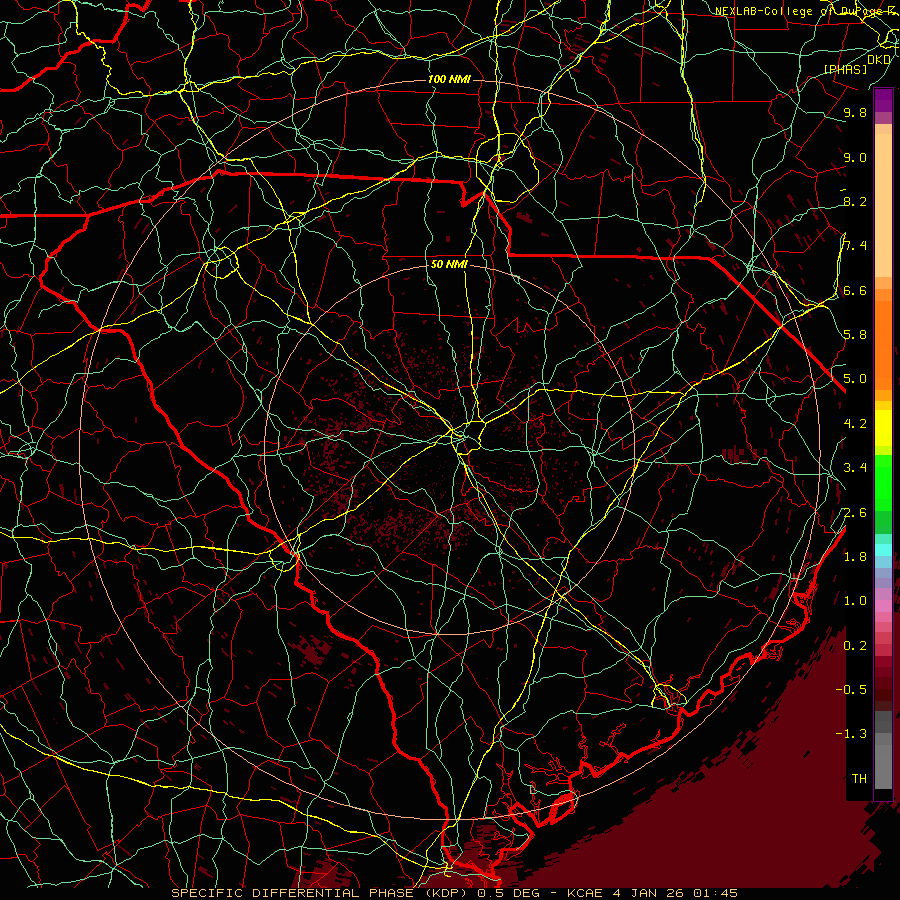Click the 1.0 legend value

click(855, 601)
